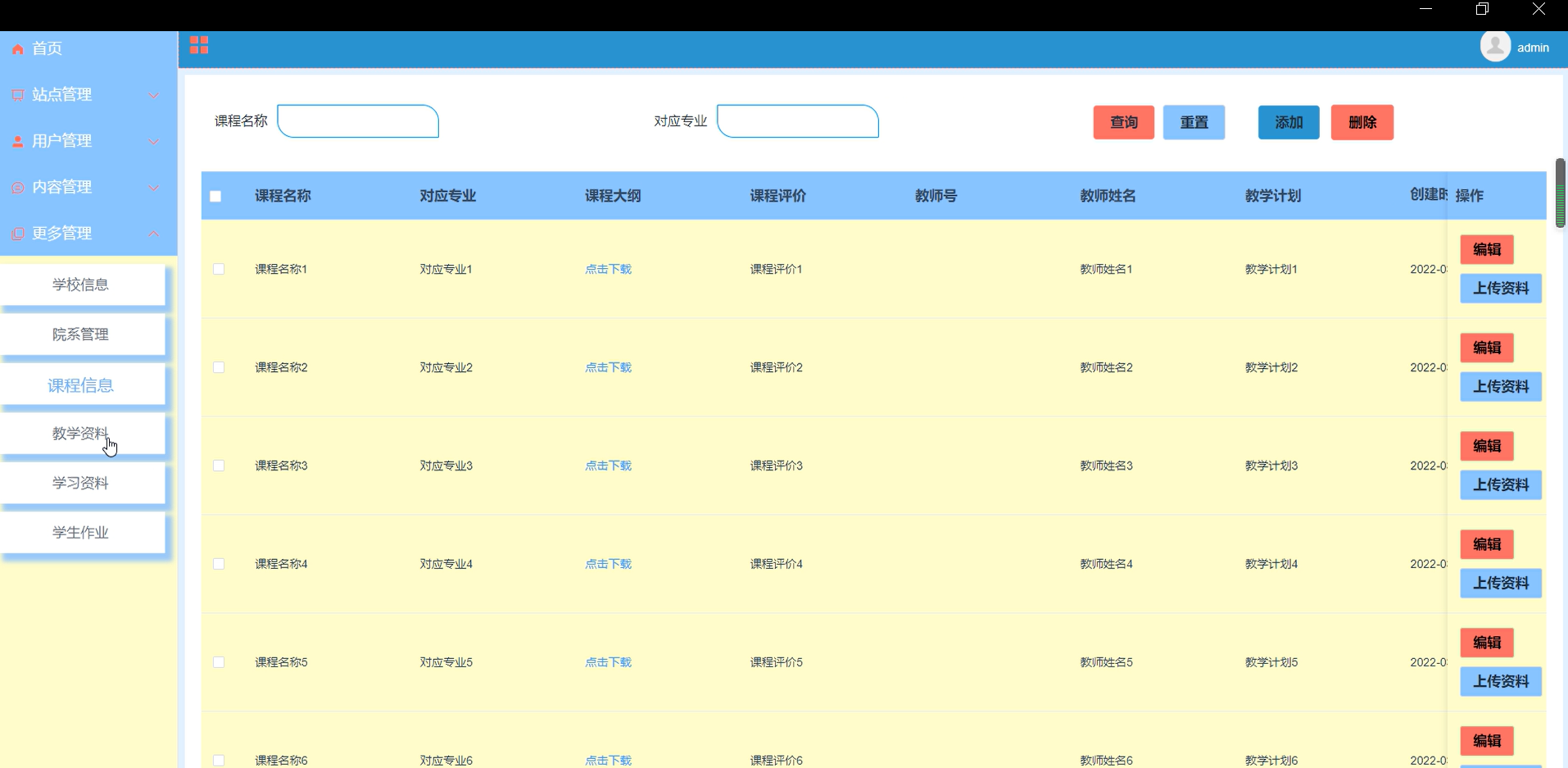Viewport: 1568px width, 768px height.
Task: Click the red 删除 delete button
Action: point(1362,122)
